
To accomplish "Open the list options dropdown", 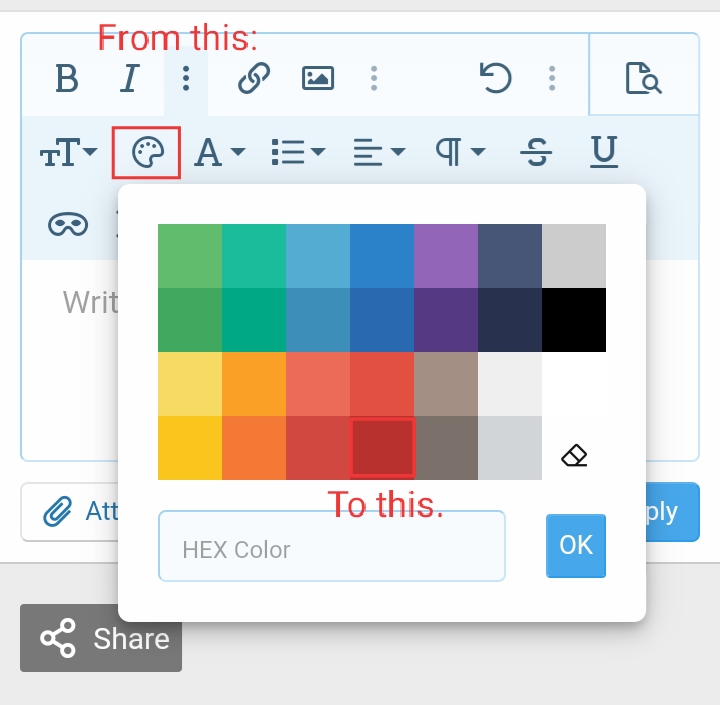I will [298, 153].
